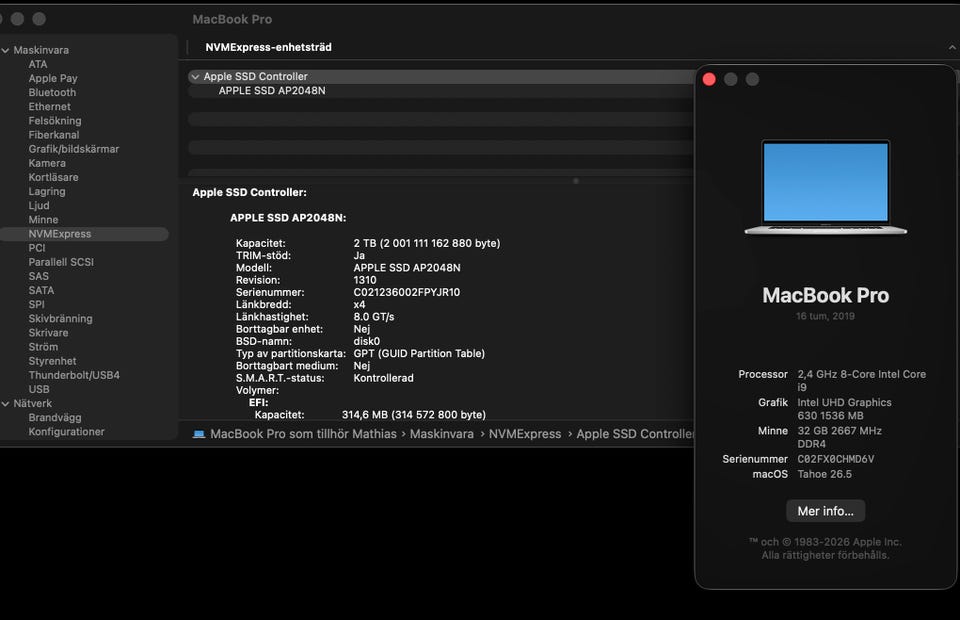Click the Serienummer C02FX0CHMD6V text
The height and width of the screenshot is (620, 960).
(x=836, y=459)
